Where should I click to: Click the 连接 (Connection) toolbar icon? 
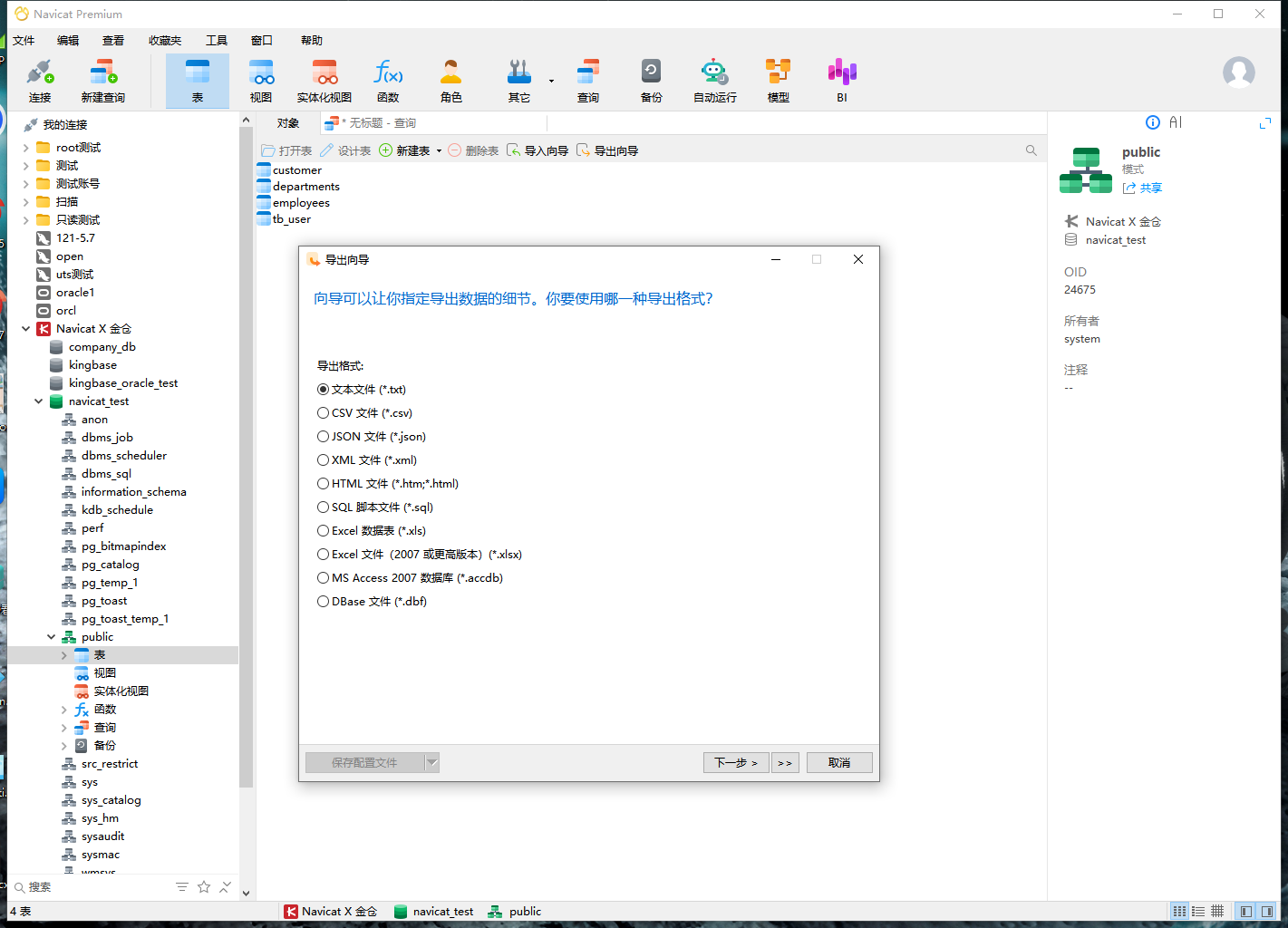click(40, 81)
